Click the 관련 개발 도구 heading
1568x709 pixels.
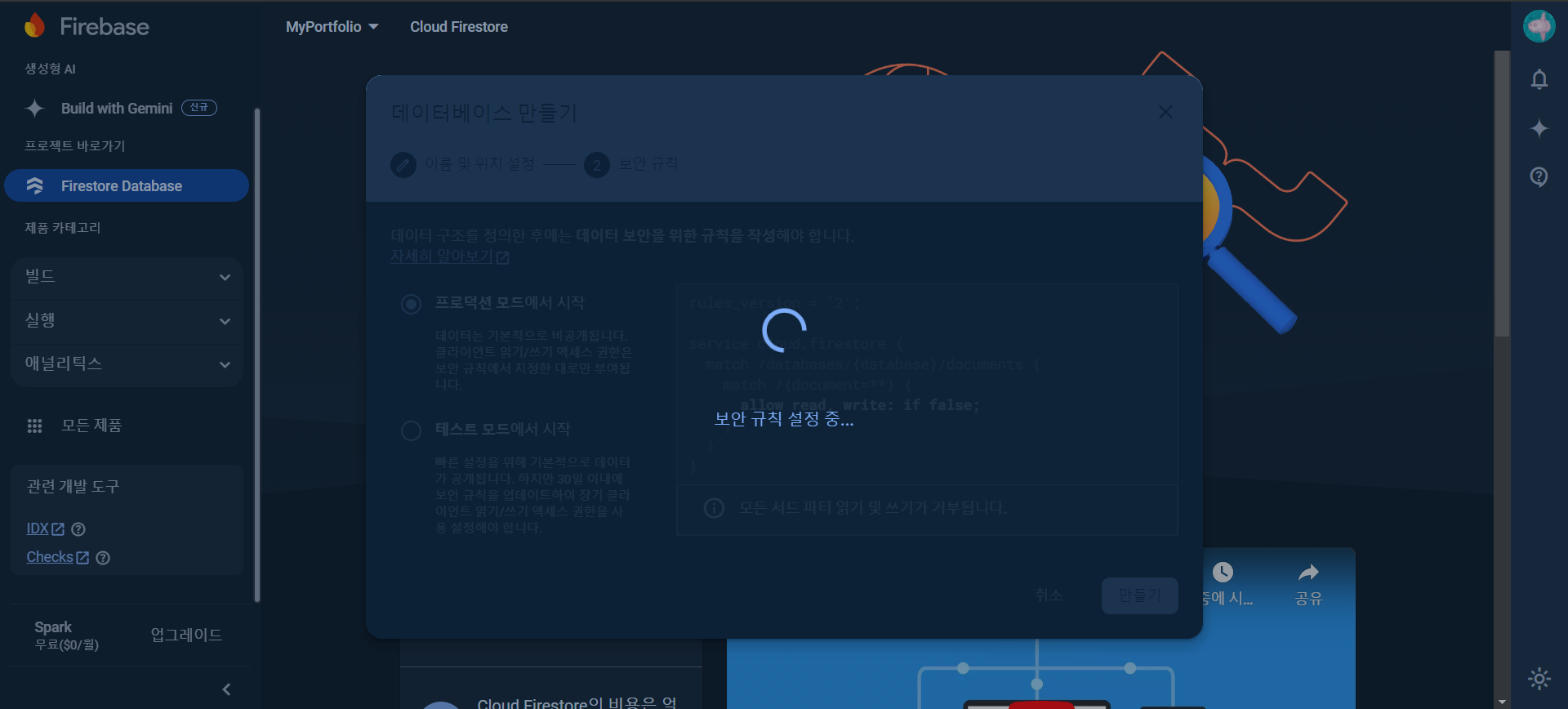pos(73,487)
